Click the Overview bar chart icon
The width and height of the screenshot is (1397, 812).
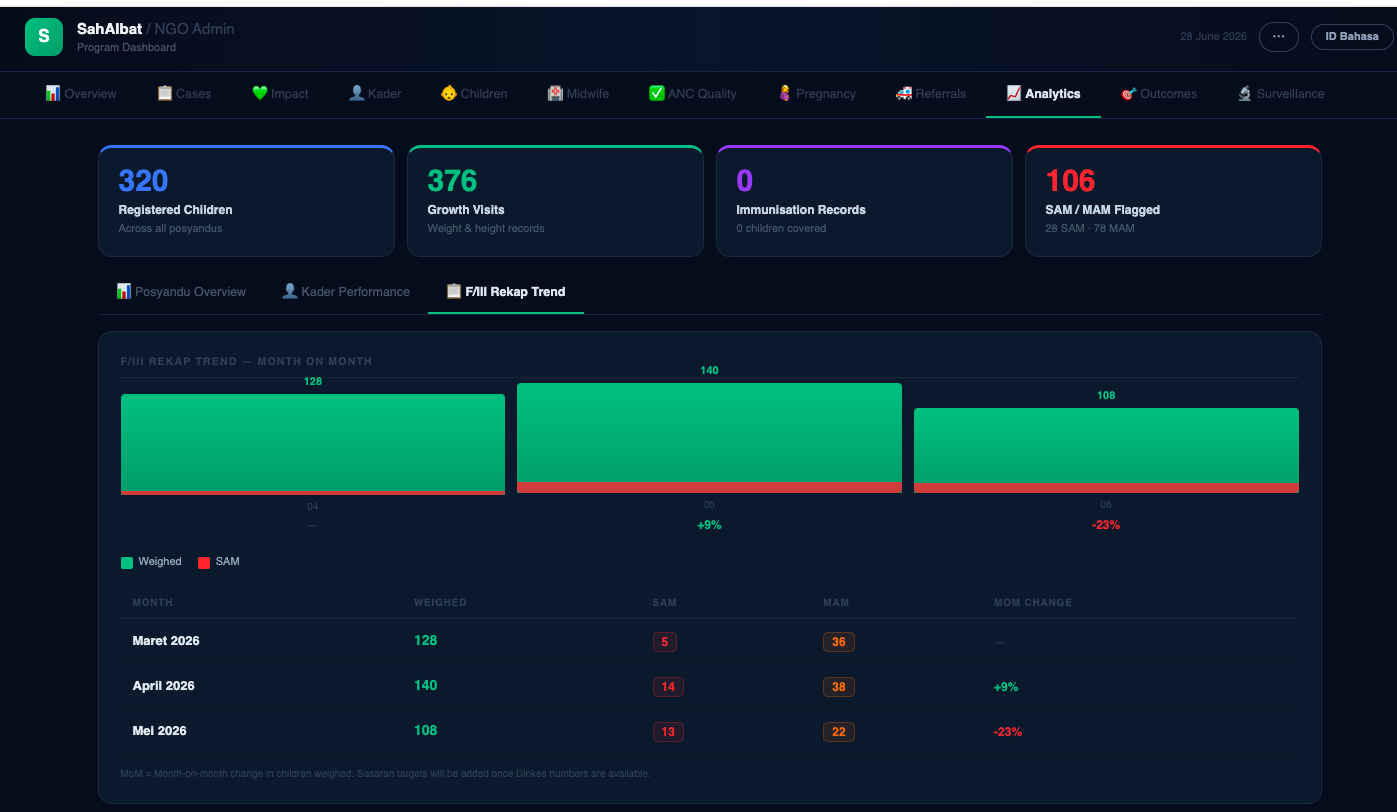tap(53, 93)
